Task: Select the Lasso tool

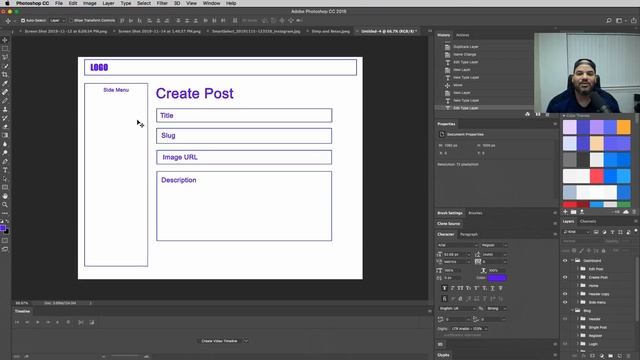Action: [5, 57]
